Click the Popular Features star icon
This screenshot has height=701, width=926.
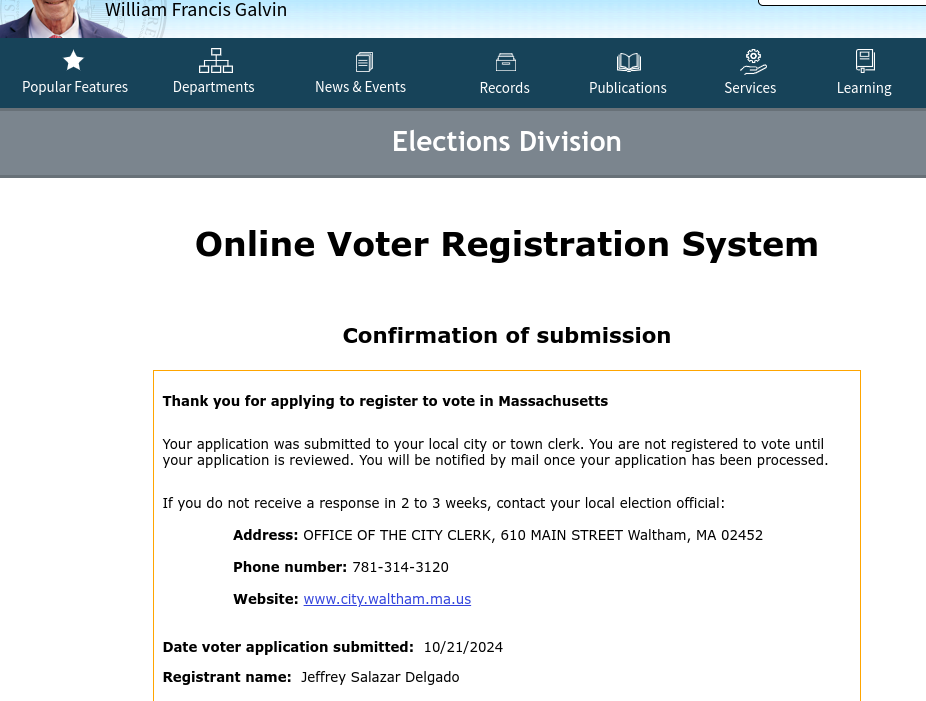pyautogui.click(x=74, y=60)
